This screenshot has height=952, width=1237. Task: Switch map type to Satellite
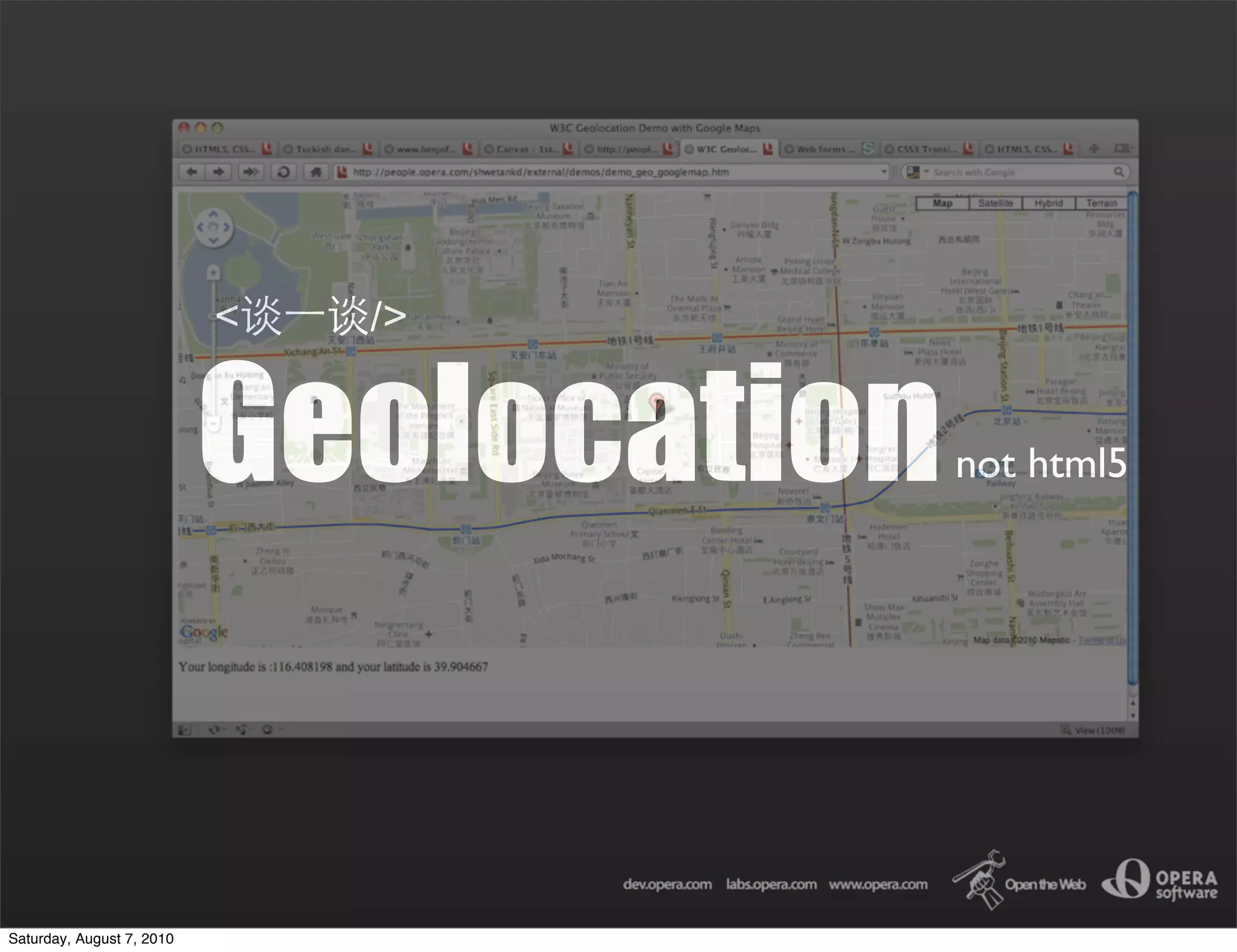995,204
